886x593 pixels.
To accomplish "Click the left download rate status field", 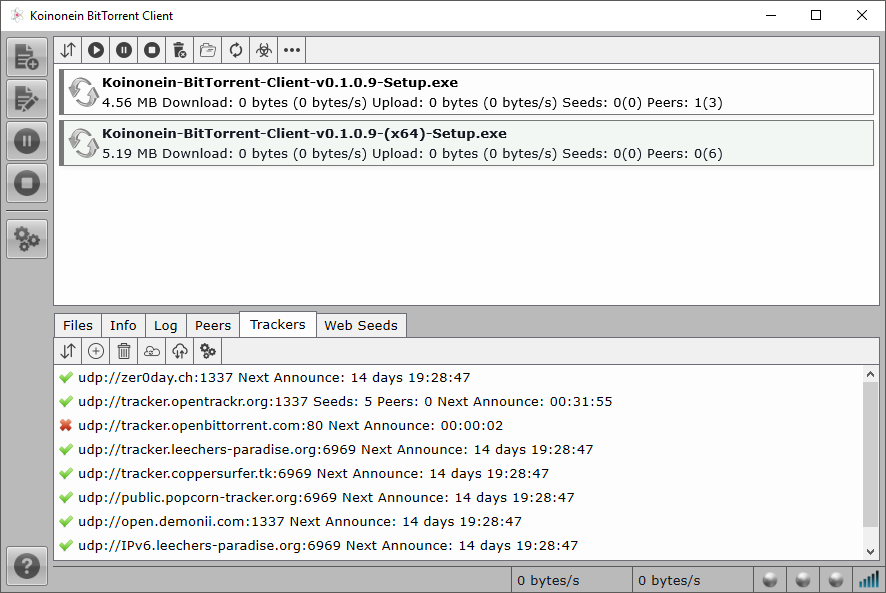I will 571,581.
